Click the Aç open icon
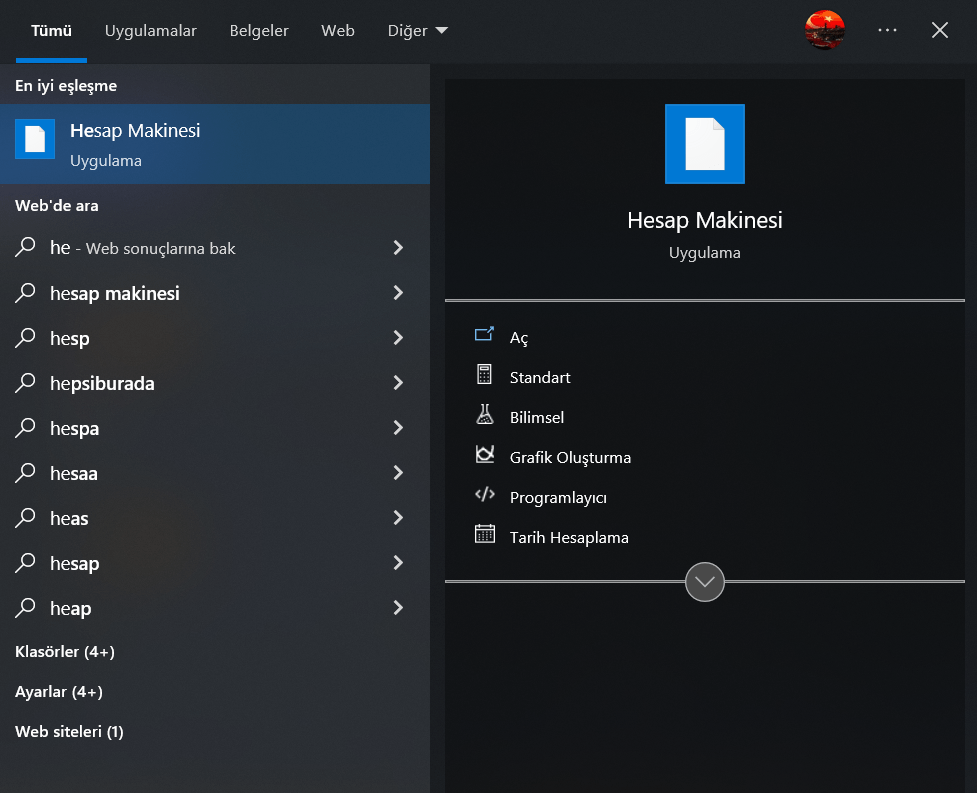Screen dimensions: 977x793 point(484,335)
